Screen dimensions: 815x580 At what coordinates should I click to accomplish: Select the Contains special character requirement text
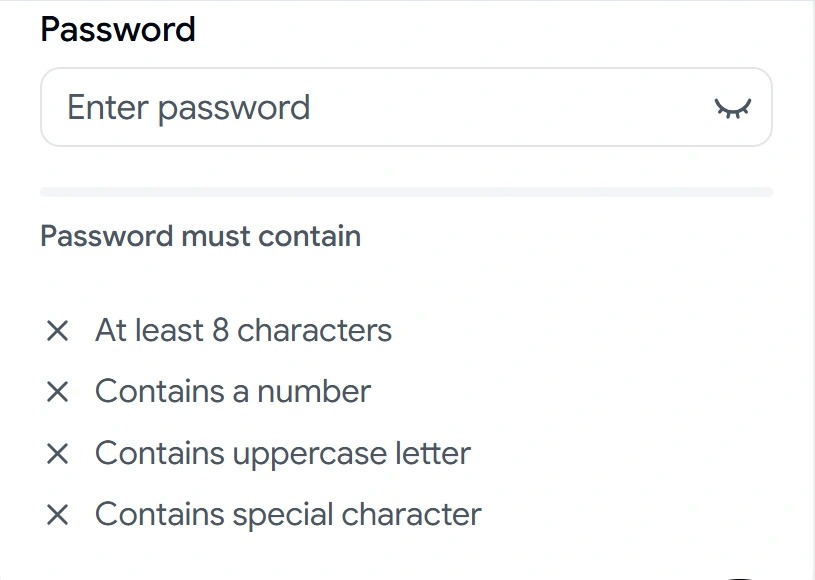(x=288, y=515)
